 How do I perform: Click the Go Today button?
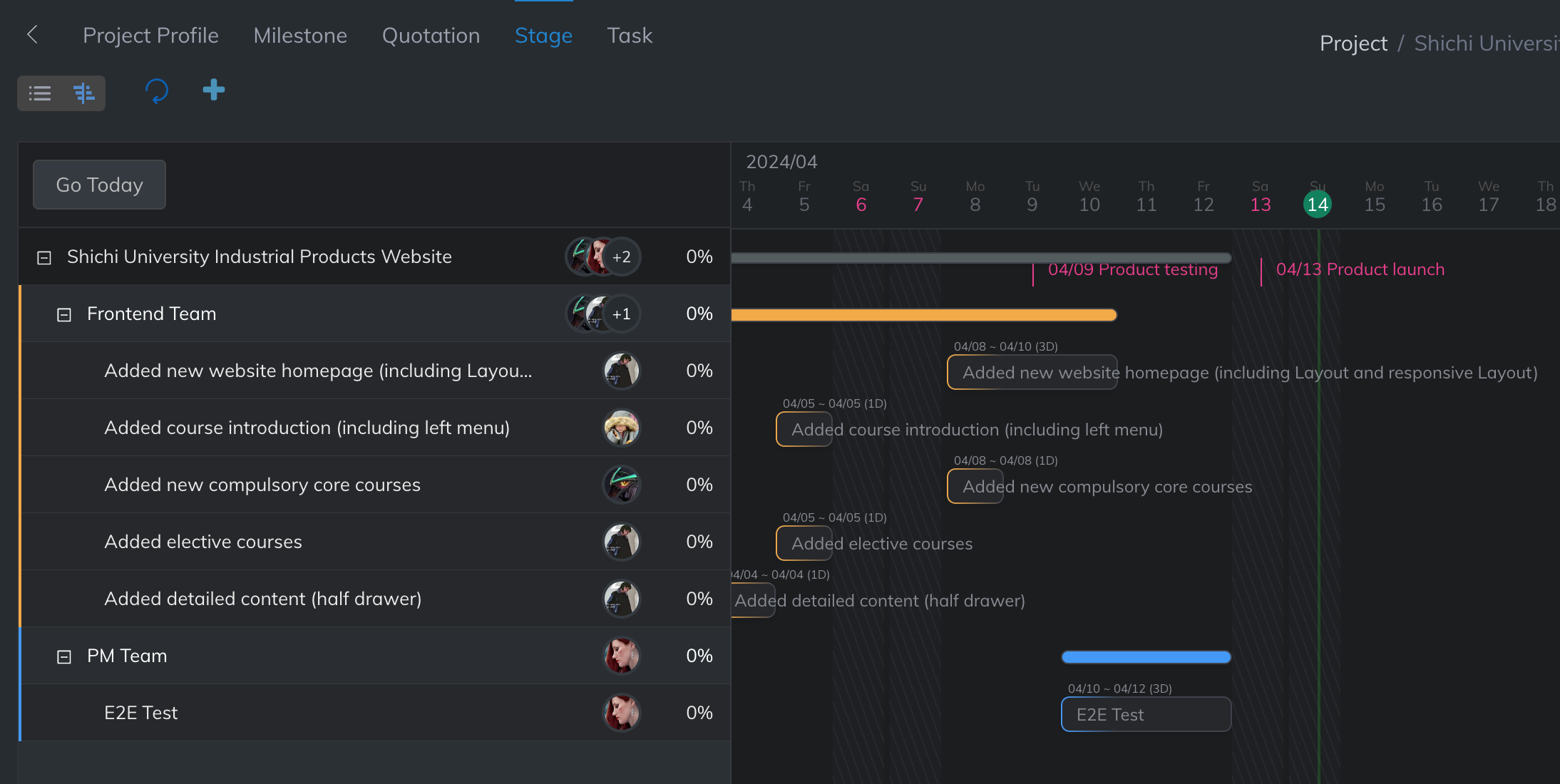pos(99,184)
